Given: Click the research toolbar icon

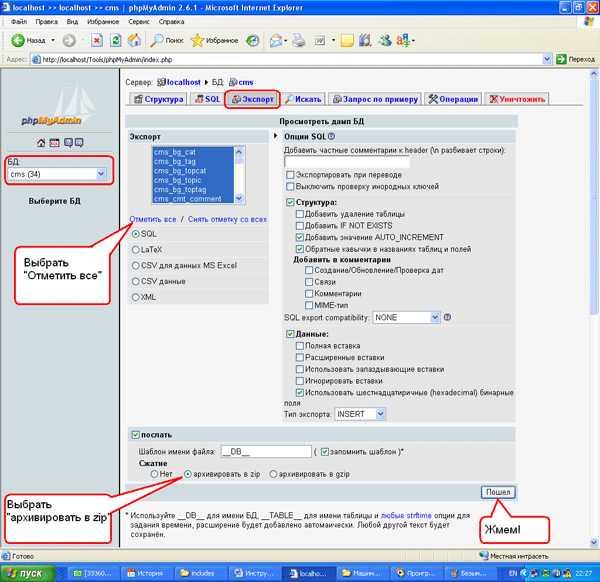Looking at the screenshot, I should point(365,40).
